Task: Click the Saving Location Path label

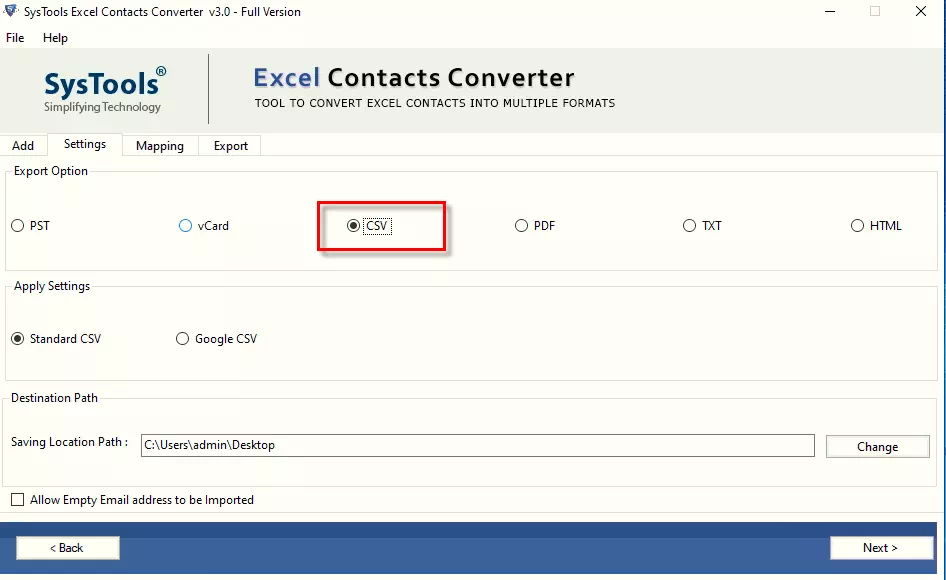Action: pyautogui.click(x=69, y=442)
